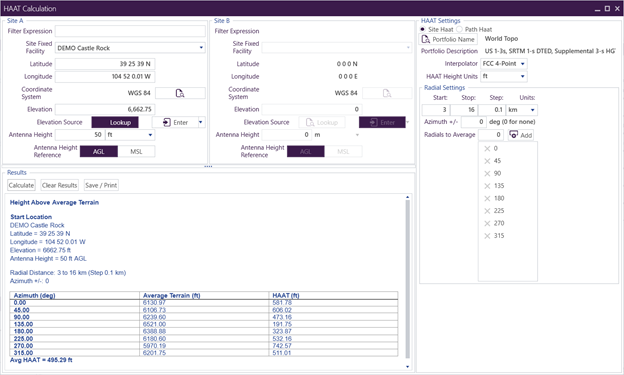The image size is (624, 375).
Task: Click Site A Latitude field
Action: point(105,64)
